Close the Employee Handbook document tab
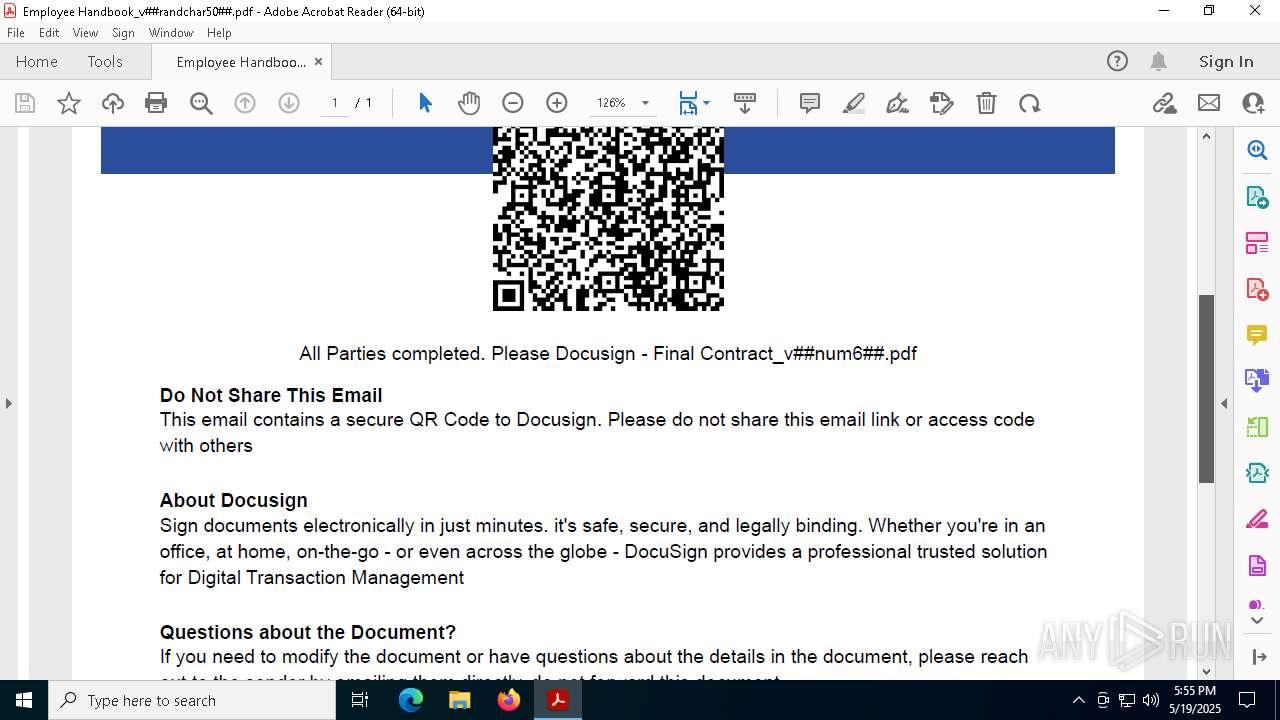Image resolution: width=1280 pixels, height=720 pixels. [x=318, y=61]
